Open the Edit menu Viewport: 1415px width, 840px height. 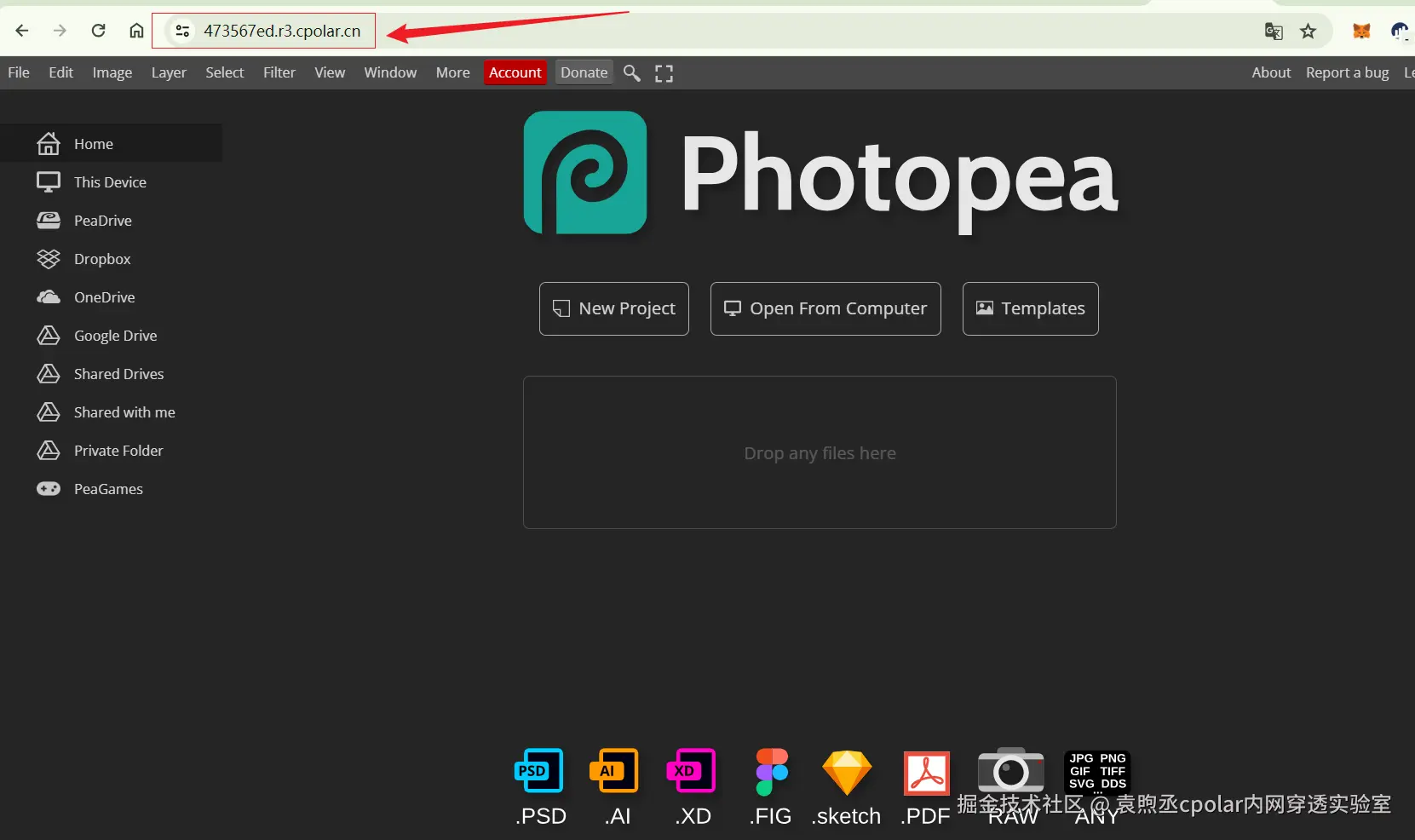point(60,72)
